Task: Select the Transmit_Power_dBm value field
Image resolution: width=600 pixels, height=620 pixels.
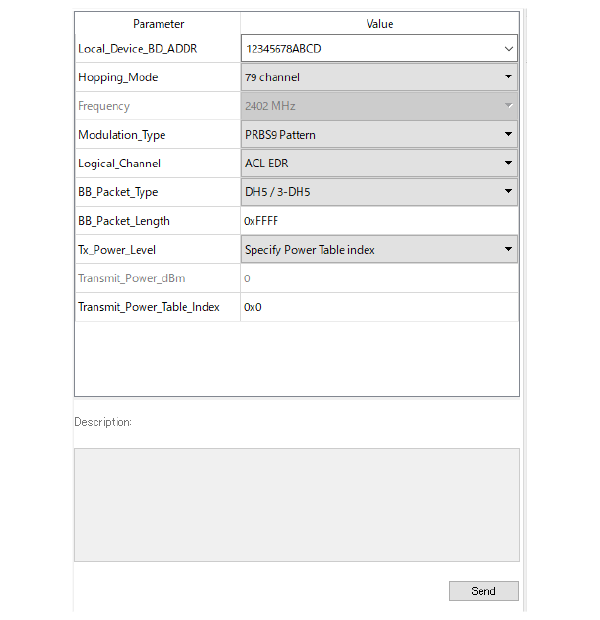Action: [379, 278]
